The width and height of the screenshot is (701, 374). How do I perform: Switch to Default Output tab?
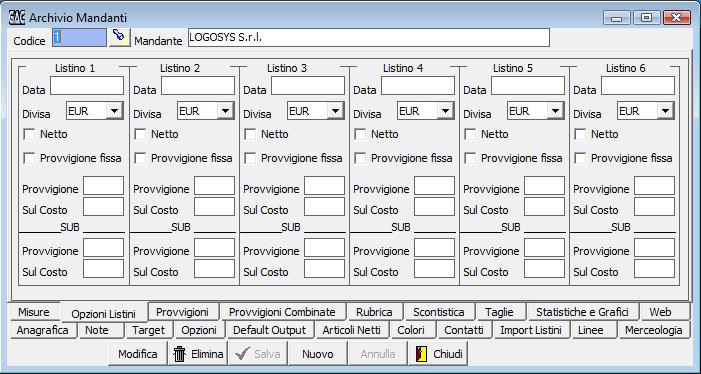[270, 330]
